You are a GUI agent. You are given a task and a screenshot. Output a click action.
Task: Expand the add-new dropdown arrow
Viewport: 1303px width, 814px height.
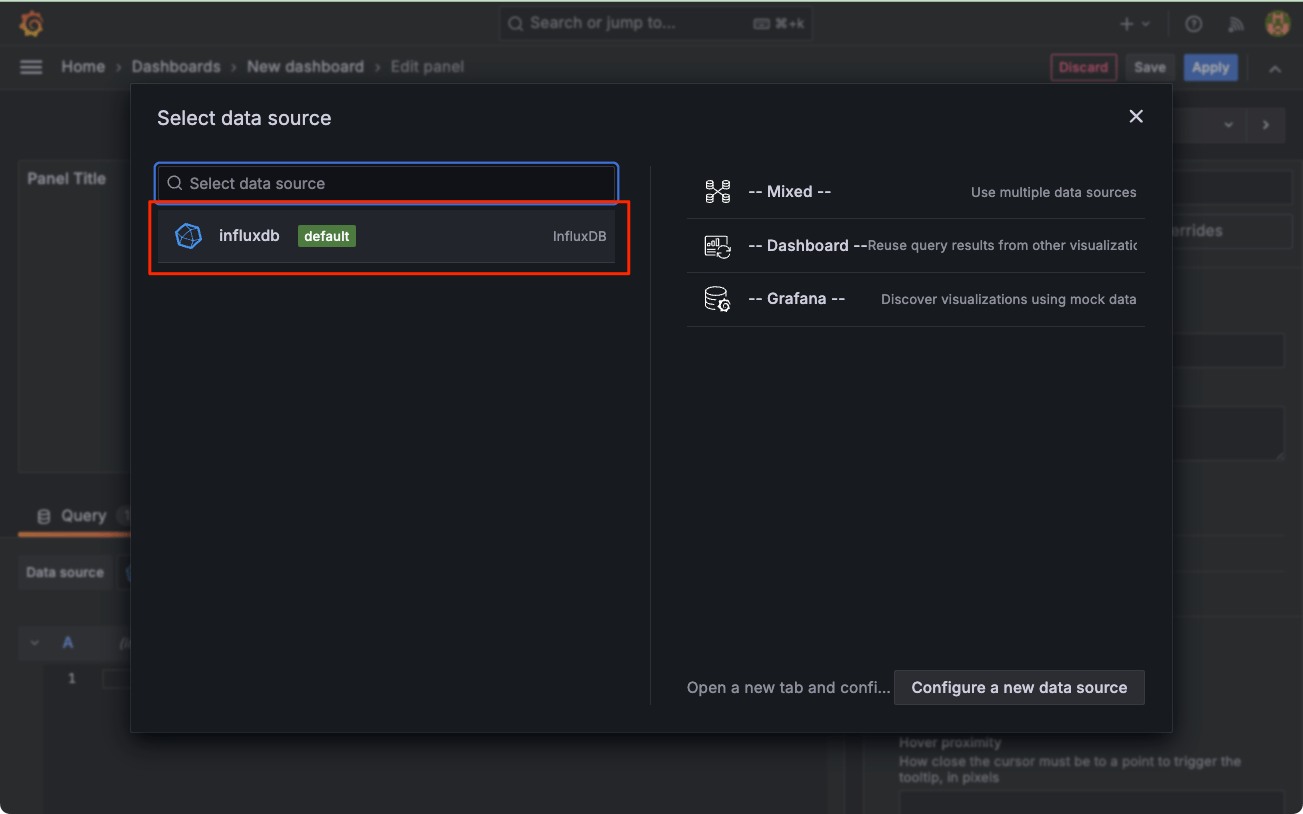pos(1146,24)
